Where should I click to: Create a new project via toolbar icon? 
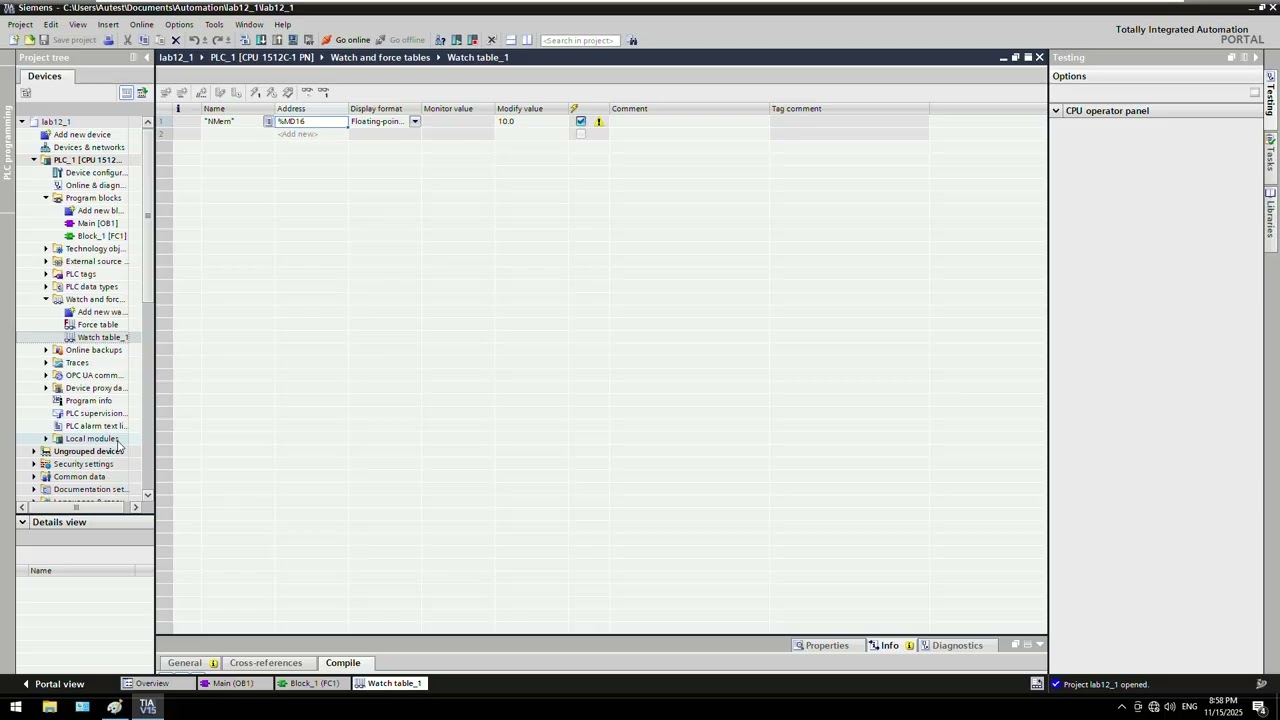coord(14,40)
